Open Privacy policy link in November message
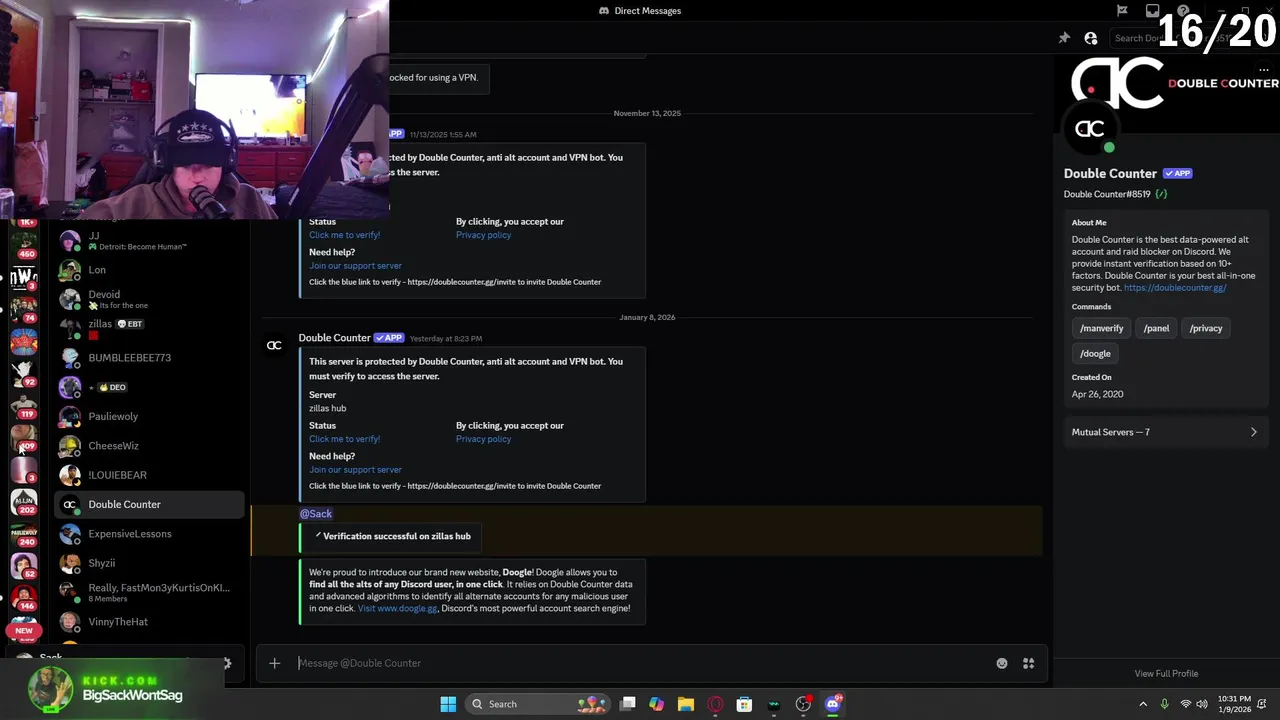Image resolution: width=1280 pixels, height=720 pixels. pyautogui.click(x=483, y=235)
